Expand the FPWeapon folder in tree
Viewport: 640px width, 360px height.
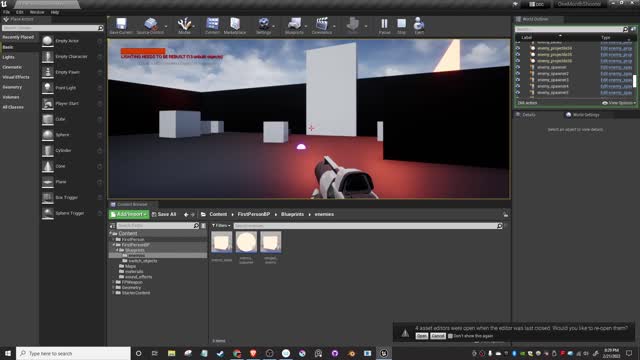click(x=114, y=282)
